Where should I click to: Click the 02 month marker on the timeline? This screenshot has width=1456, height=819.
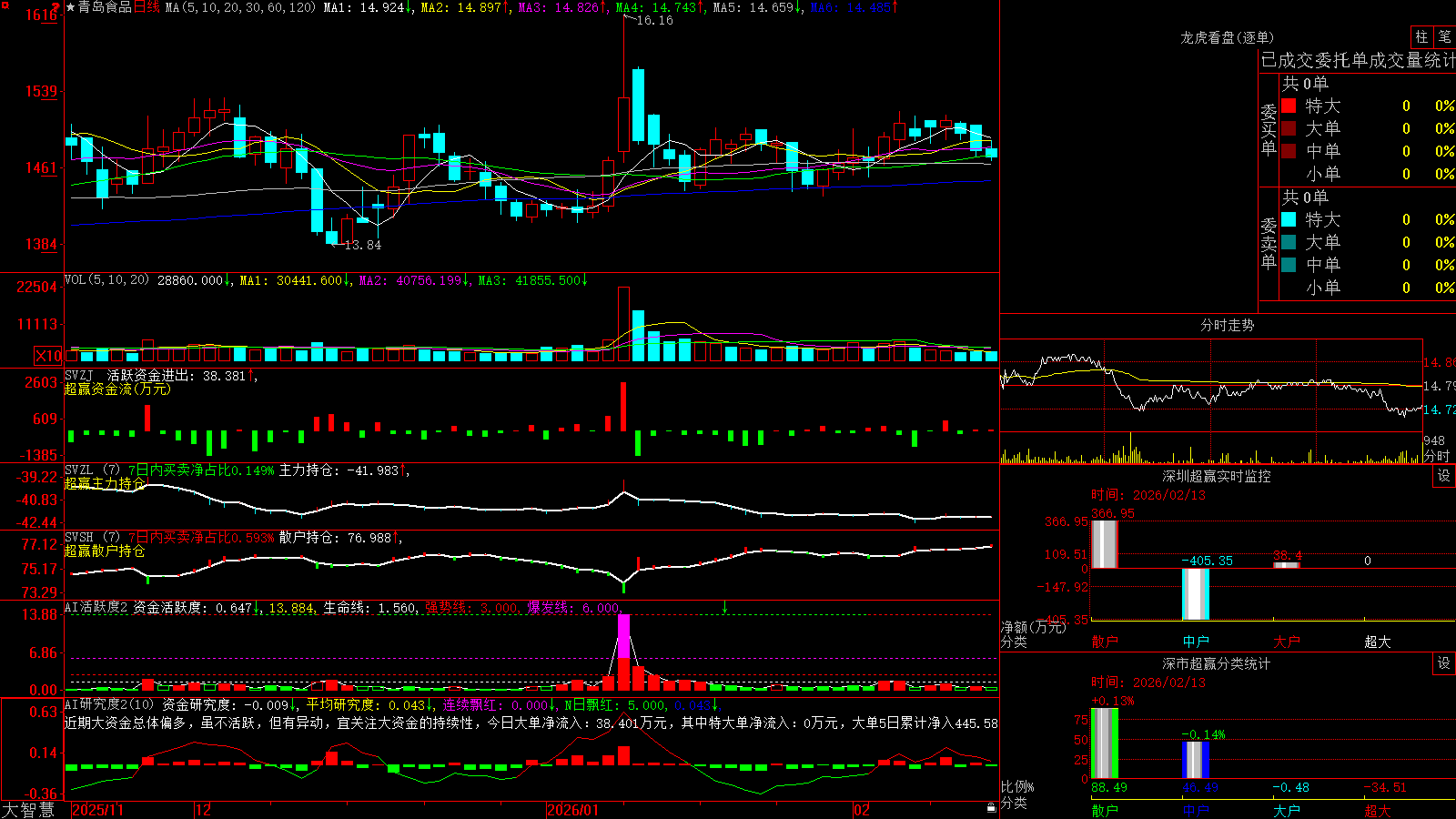click(x=862, y=810)
